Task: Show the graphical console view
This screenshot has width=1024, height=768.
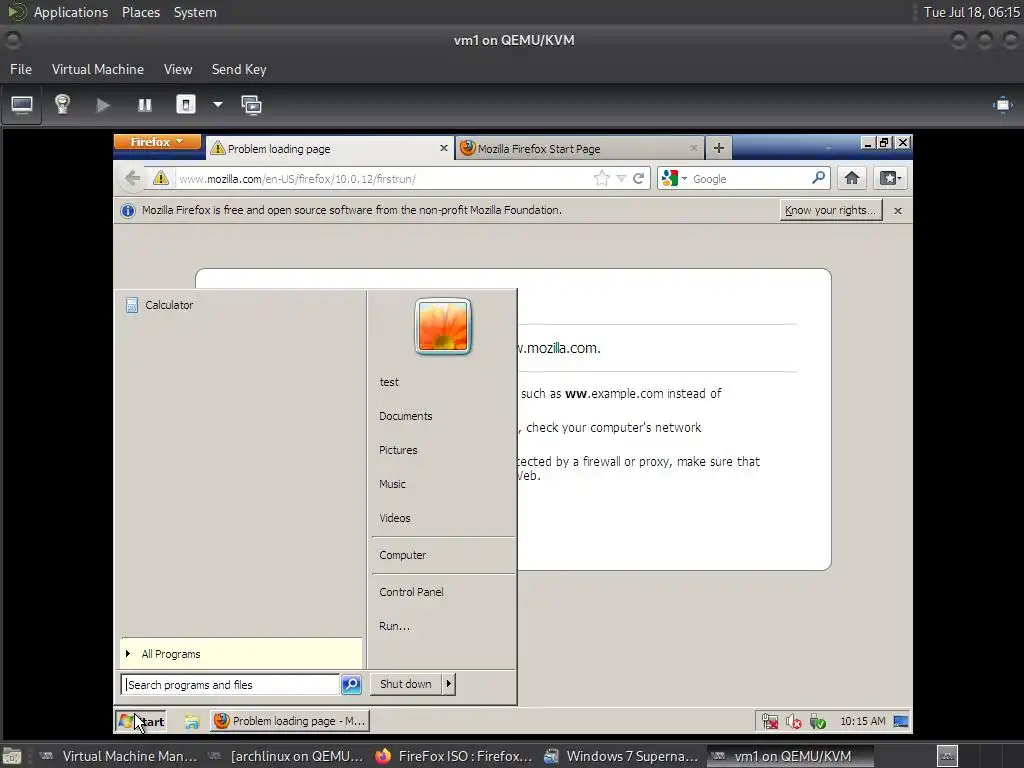Action: pyautogui.click(x=22, y=104)
